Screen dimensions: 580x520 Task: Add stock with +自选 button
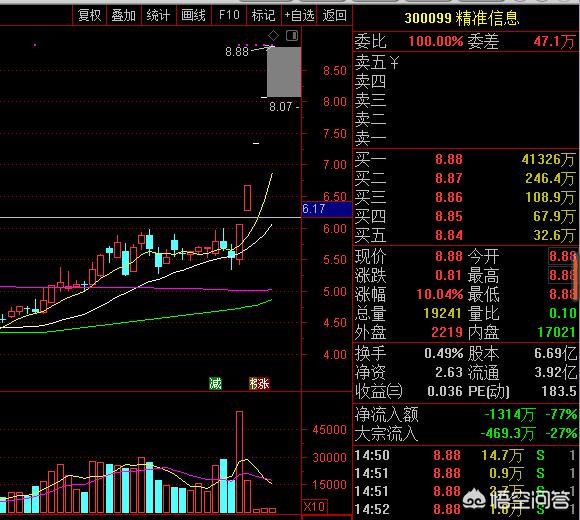click(x=299, y=15)
